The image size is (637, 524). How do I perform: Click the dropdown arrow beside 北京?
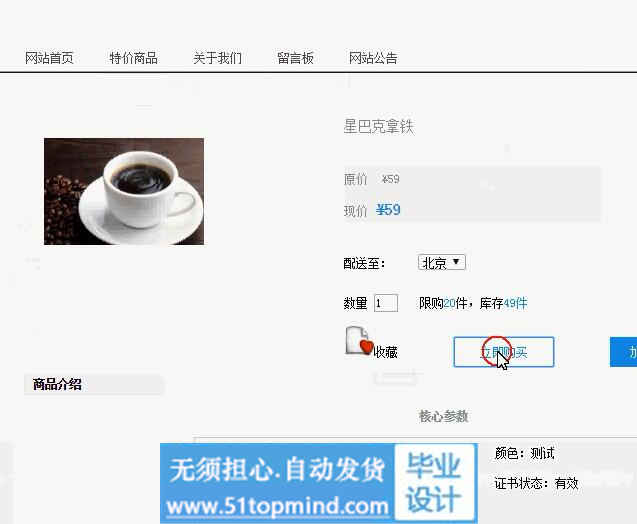point(456,262)
